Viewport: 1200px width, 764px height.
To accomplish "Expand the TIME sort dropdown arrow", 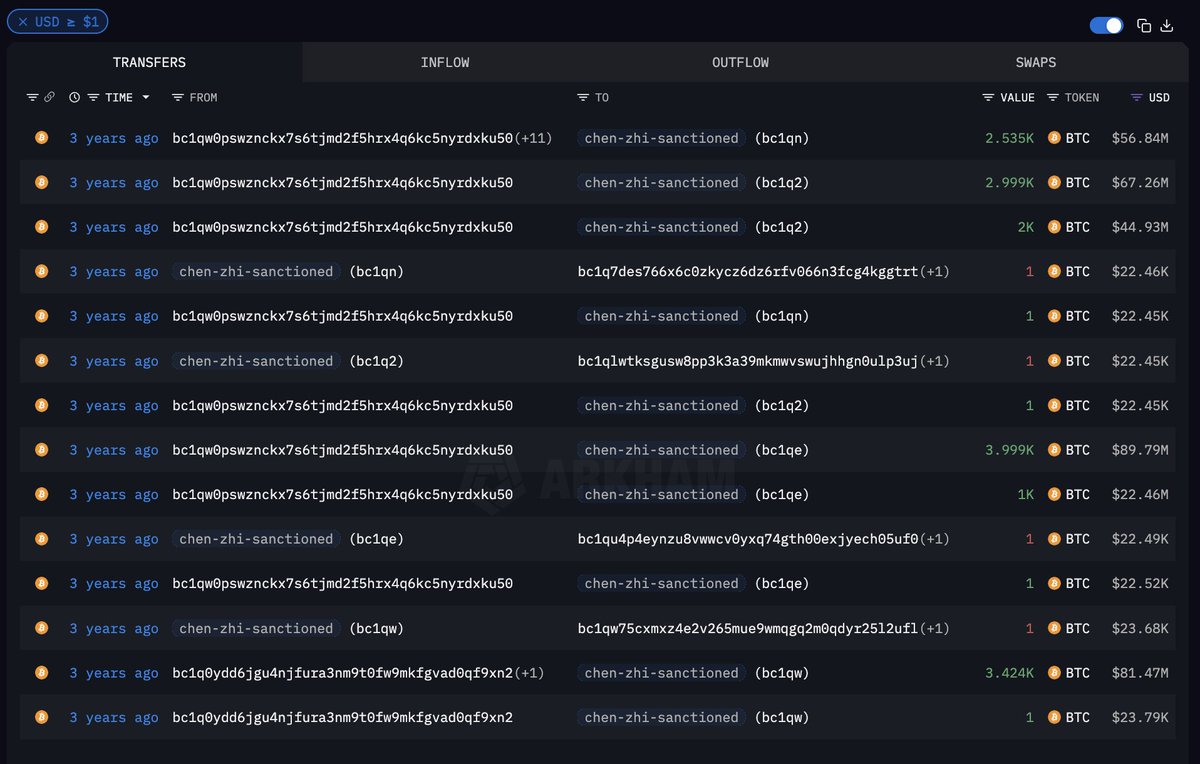I will [146, 97].
